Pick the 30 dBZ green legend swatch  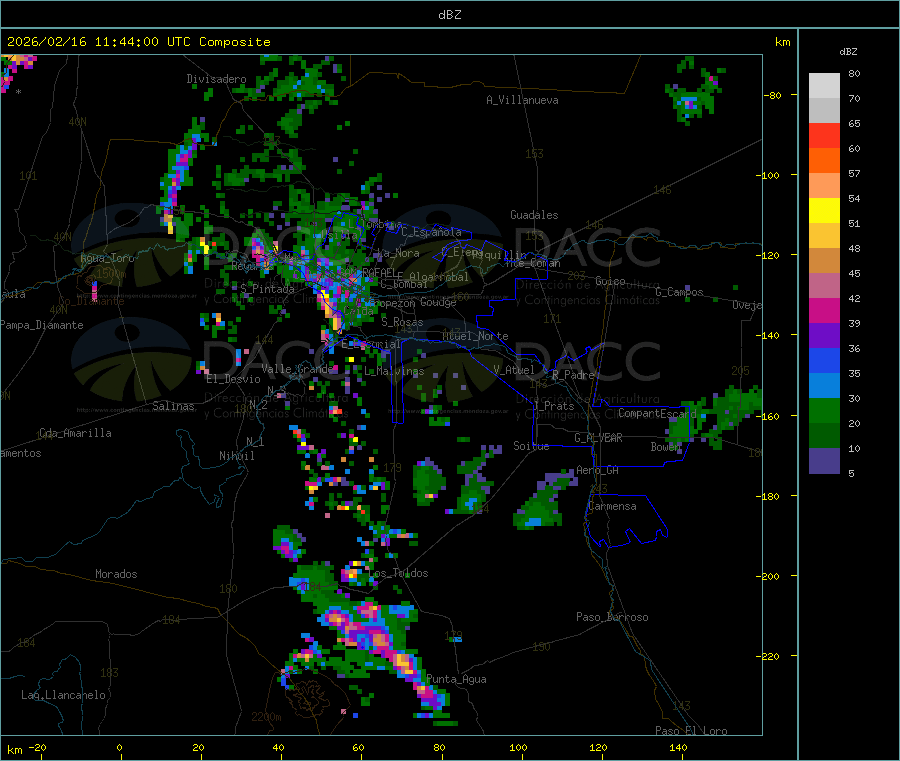(x=824, y=410)
